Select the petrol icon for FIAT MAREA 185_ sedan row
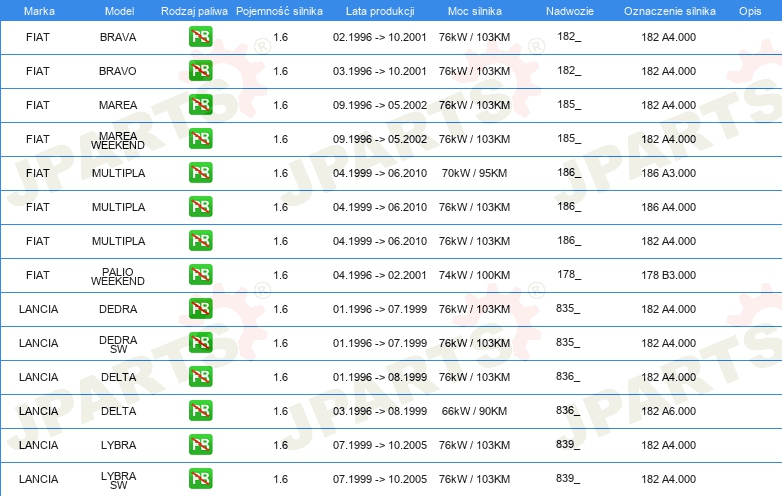Screen dimensions: 782x496 coord(200,105)
